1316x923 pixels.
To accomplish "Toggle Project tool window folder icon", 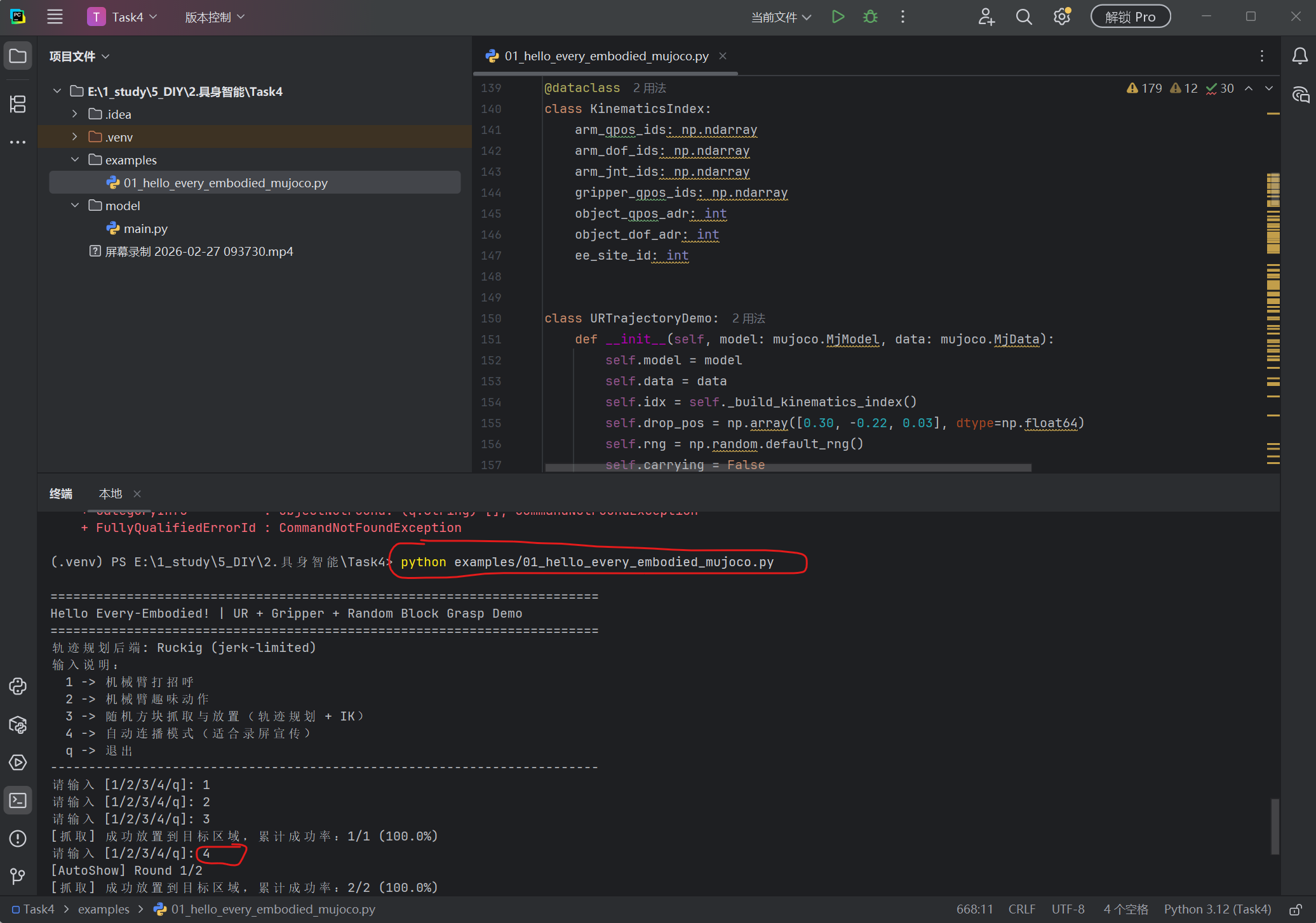I will click(18, 56).
